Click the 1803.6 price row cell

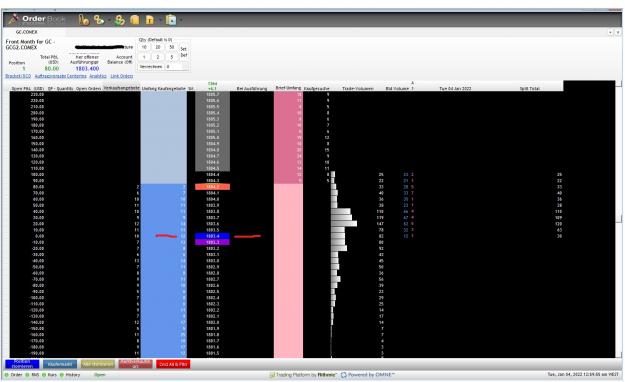click(212, 224)
